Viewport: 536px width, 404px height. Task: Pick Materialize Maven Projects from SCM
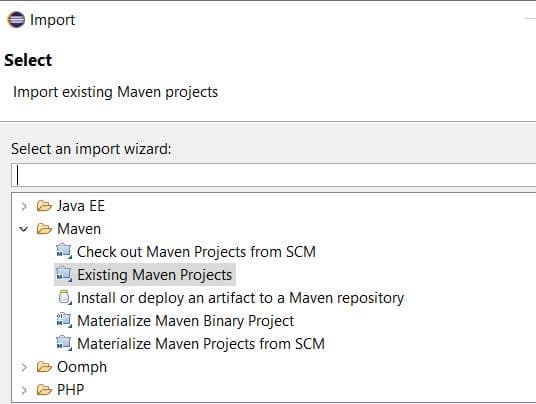click(x=201, y=344)
